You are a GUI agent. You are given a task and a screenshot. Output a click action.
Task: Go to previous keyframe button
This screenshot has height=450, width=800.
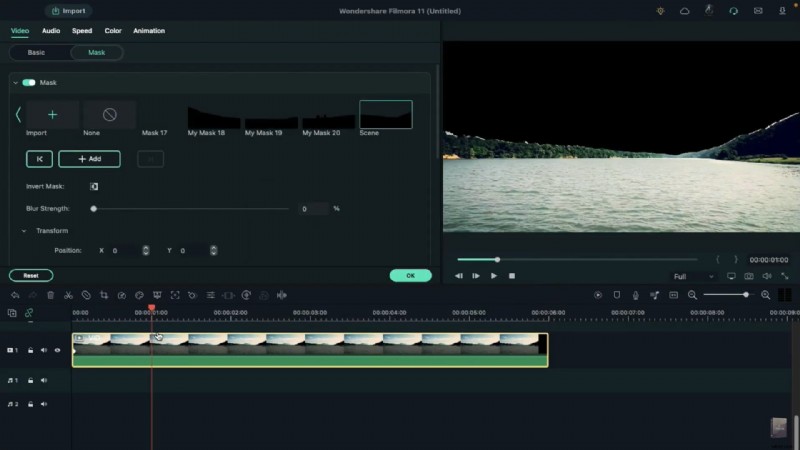[x=39, y=159]
